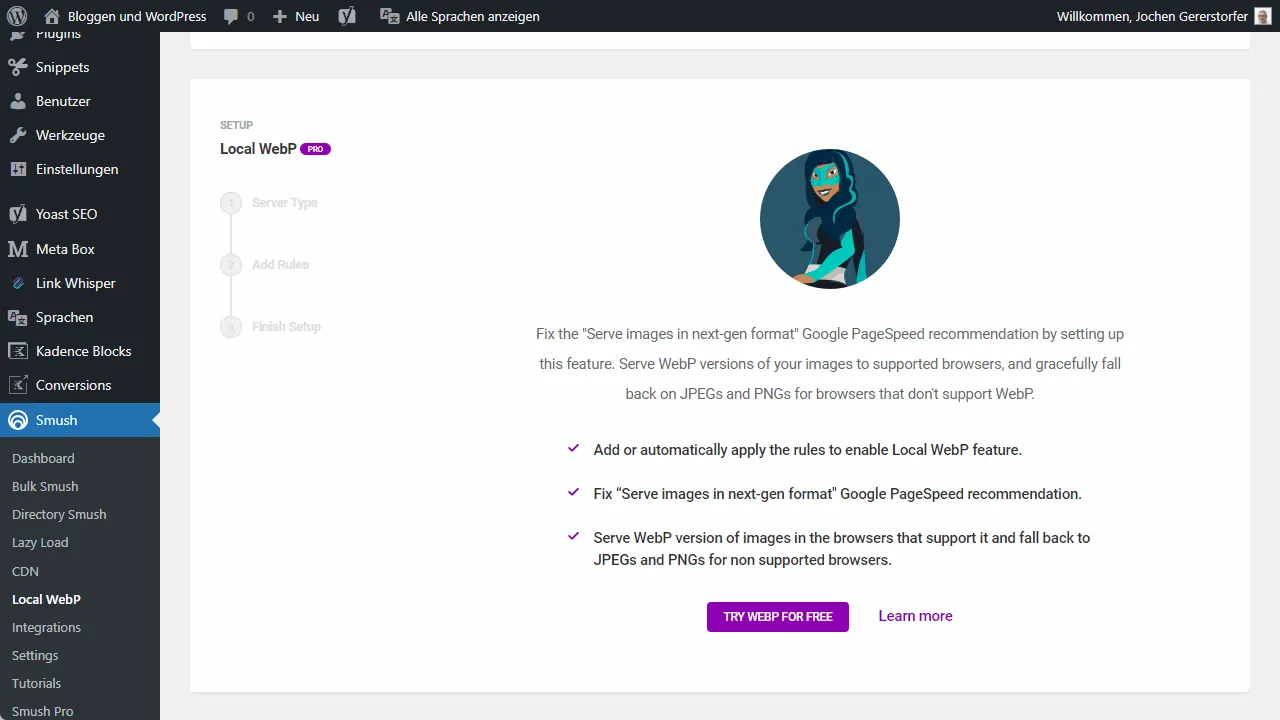
Task: Go to Smush Dashboard submenu
Action: click(x=43, y=458)
